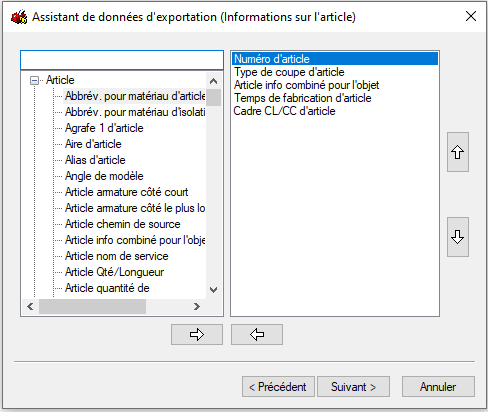Click tree scrollbar up arrow
Viewport: 488px width, 412px height.
213,81
